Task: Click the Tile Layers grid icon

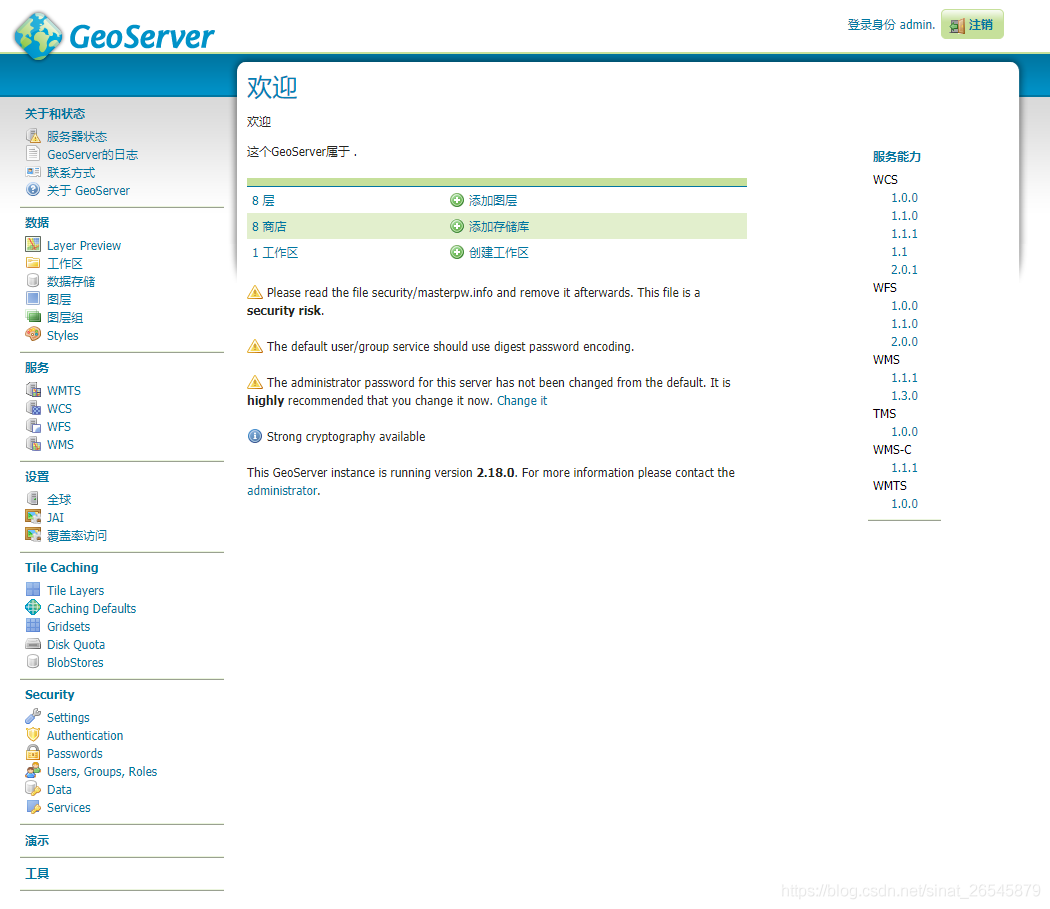Action: (x=33, y=589)
